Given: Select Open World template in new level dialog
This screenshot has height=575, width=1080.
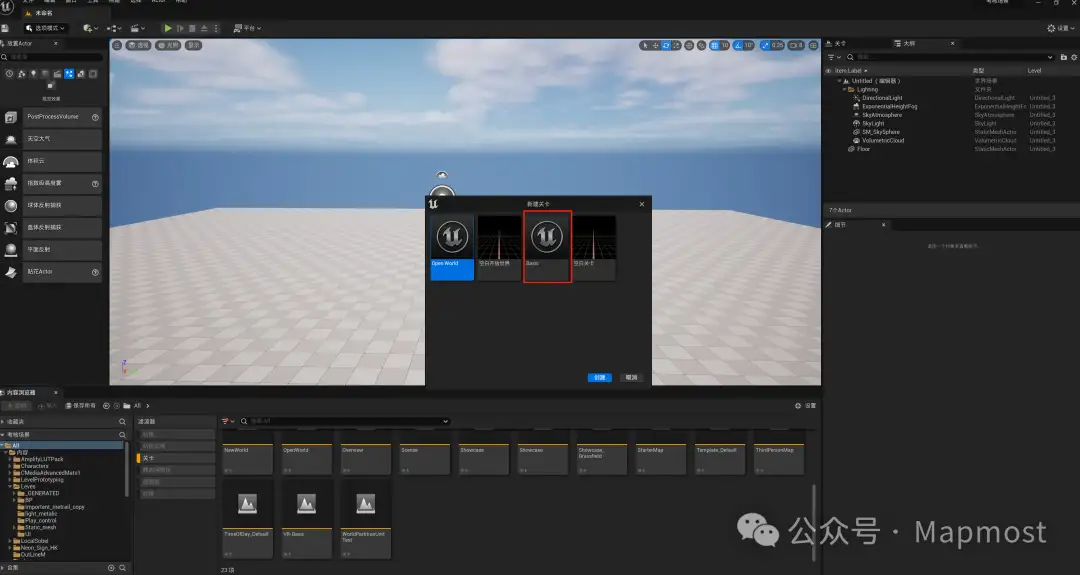Looking at the screenshot, I should 452,247.
